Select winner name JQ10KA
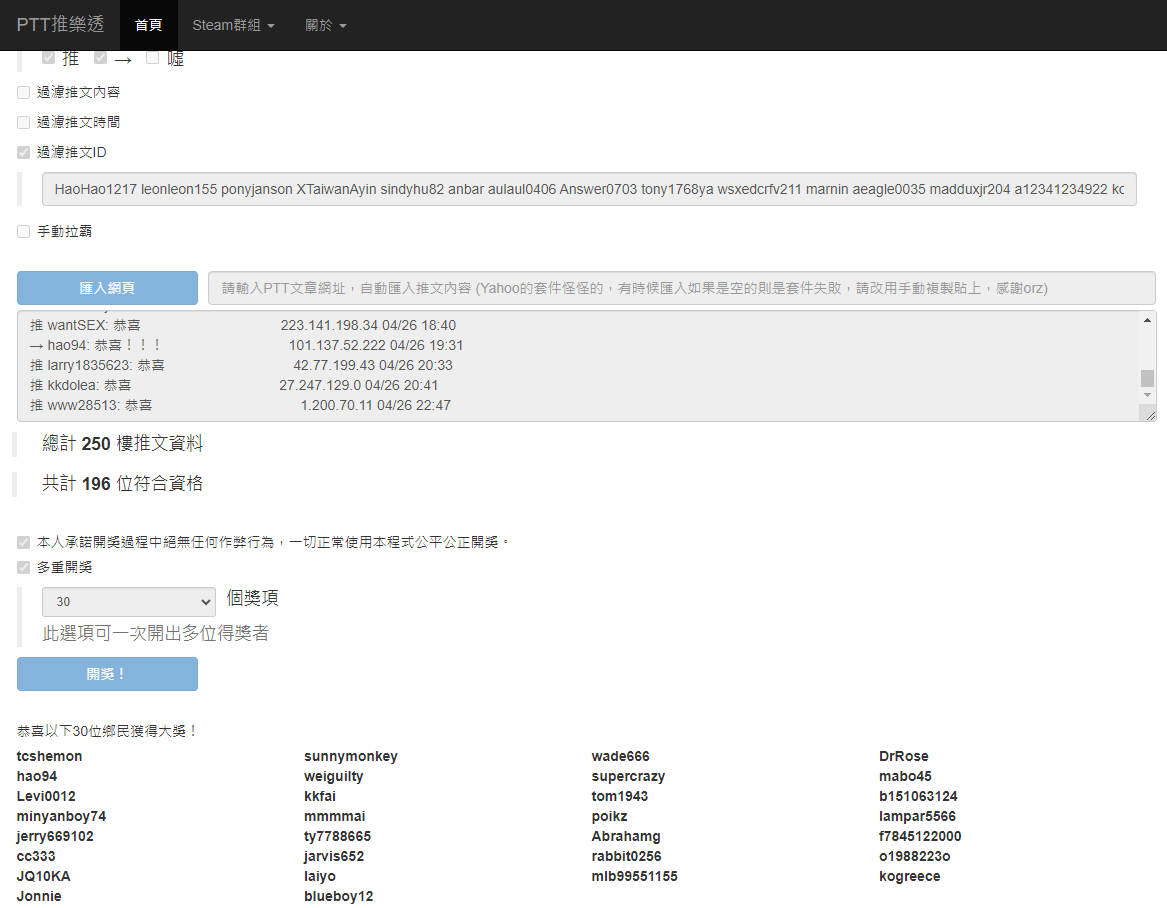Viewport: 1167px width, 908px height. 43,877
